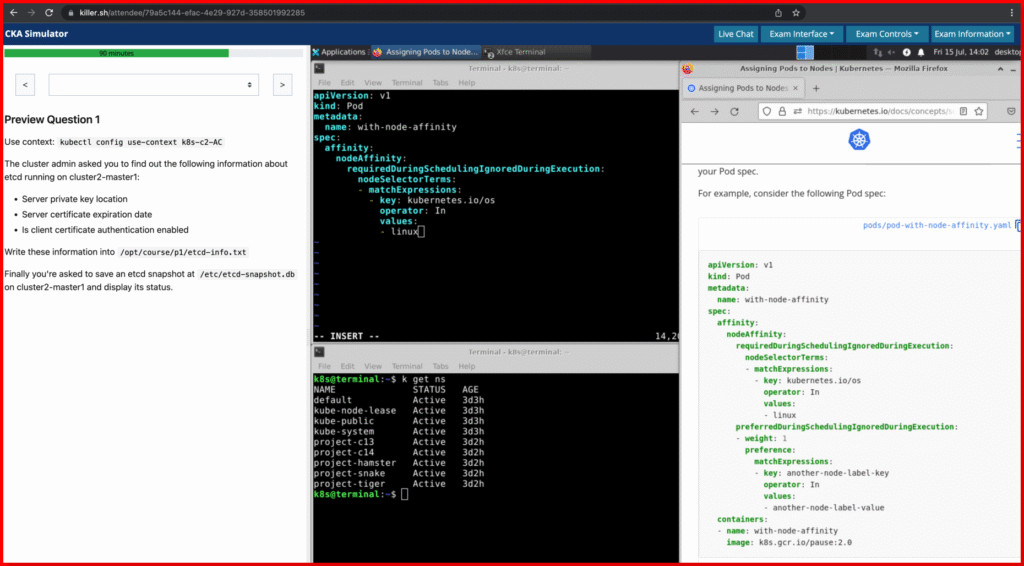Open File menu in top terminal
1024x566 pixels.
point(324,83)
